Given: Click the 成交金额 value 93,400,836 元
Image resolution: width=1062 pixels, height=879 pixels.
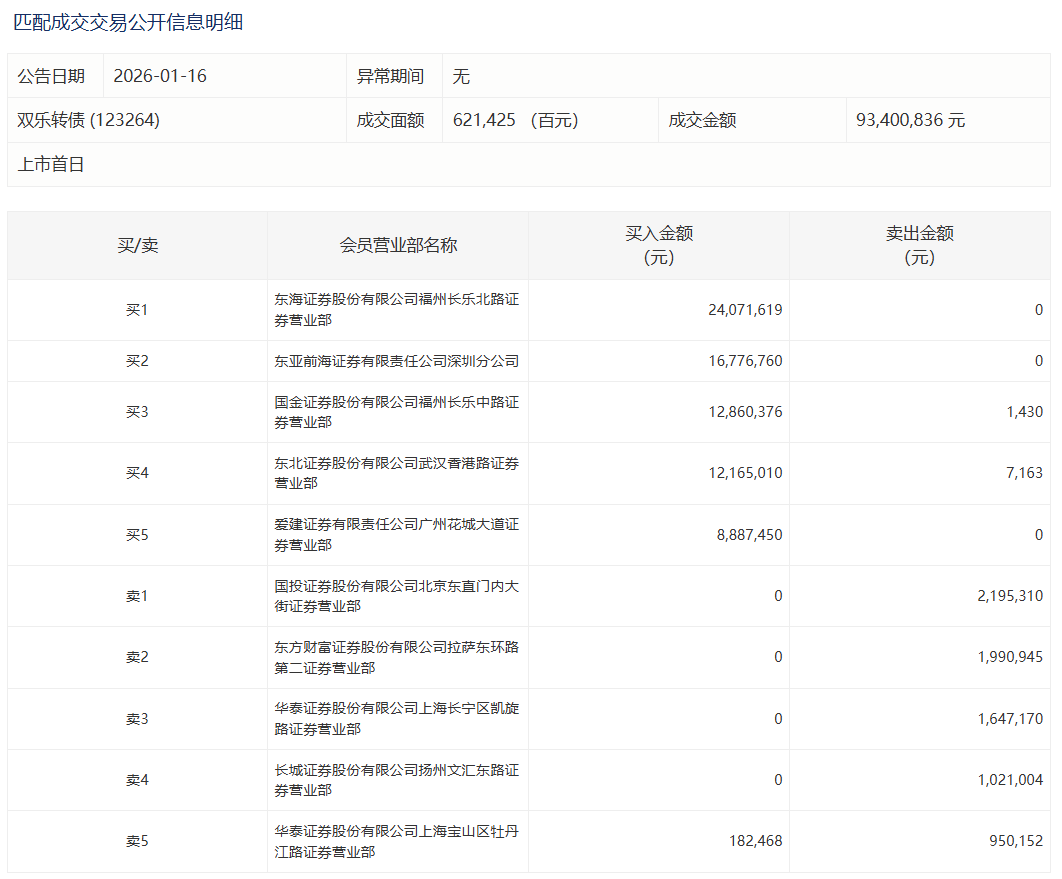Looking at the screenshot, I should 910,120.
